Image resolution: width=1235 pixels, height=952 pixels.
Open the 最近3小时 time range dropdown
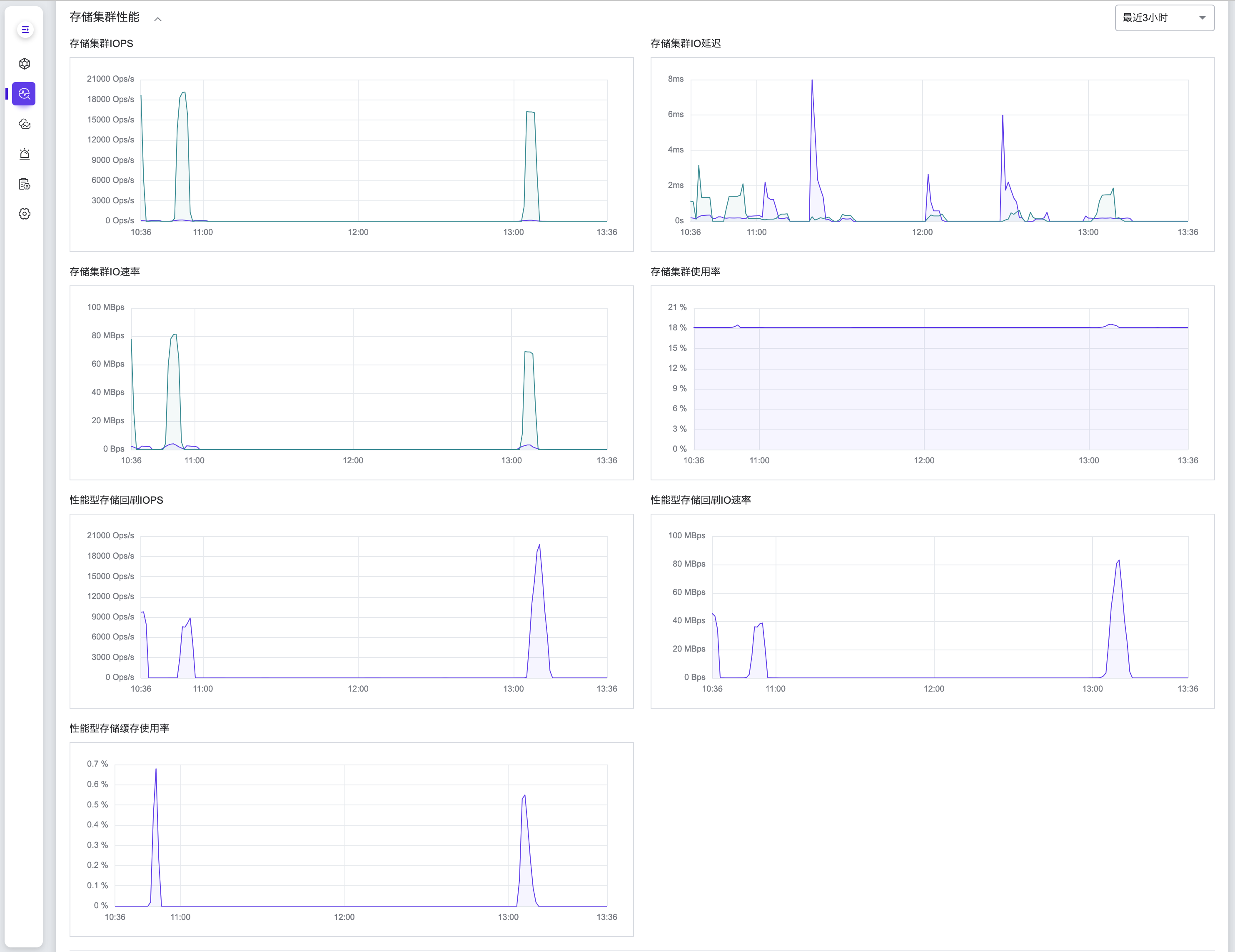[x=1164, y=18]
